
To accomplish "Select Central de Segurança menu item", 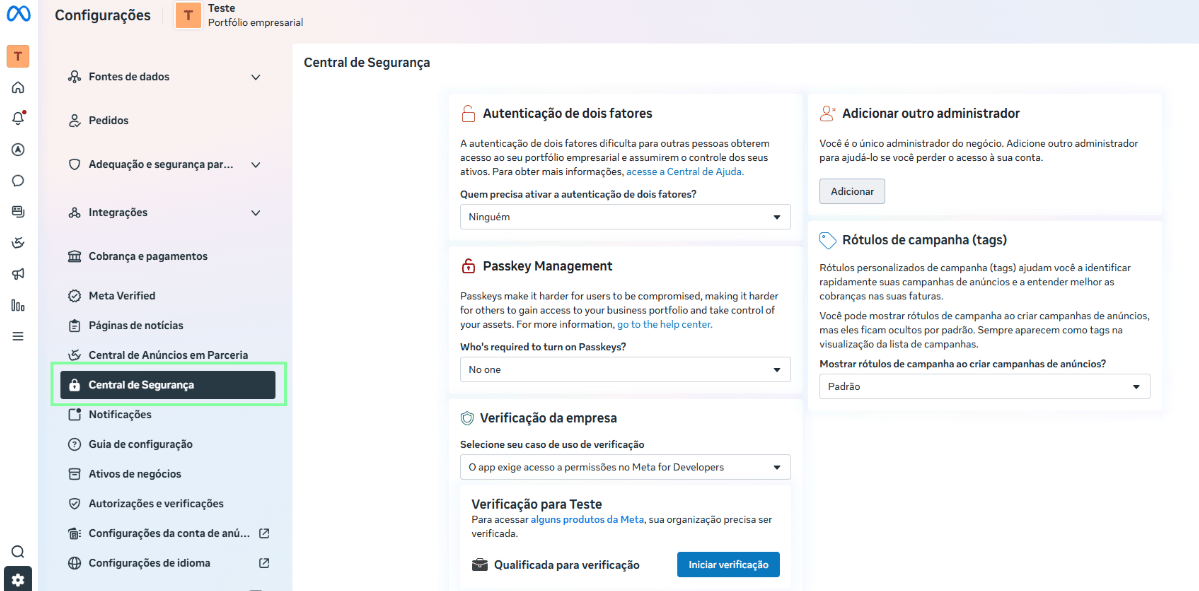I will click(x=167, y=385).
